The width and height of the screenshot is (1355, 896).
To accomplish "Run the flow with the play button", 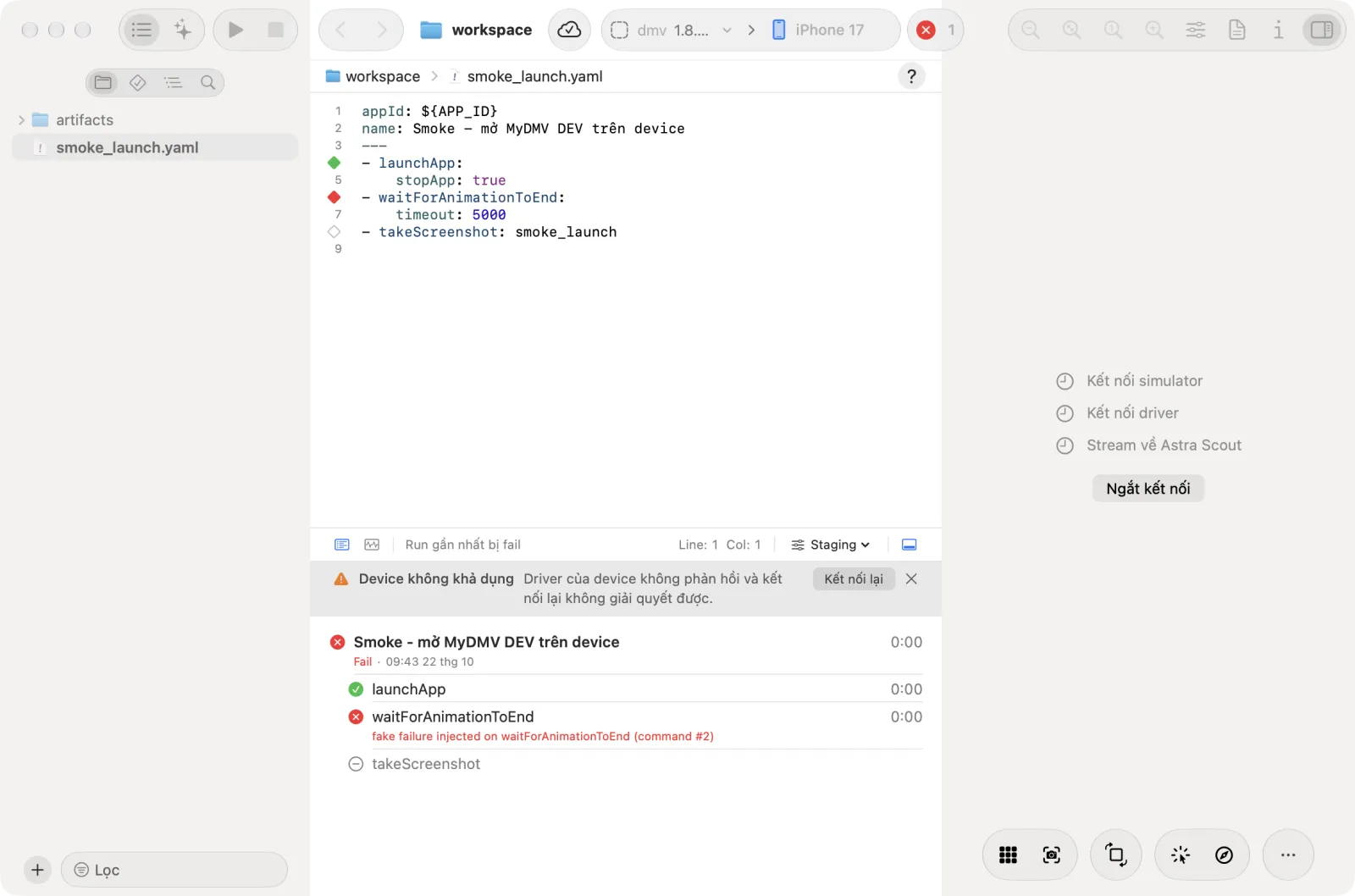I will pos(235,30).
